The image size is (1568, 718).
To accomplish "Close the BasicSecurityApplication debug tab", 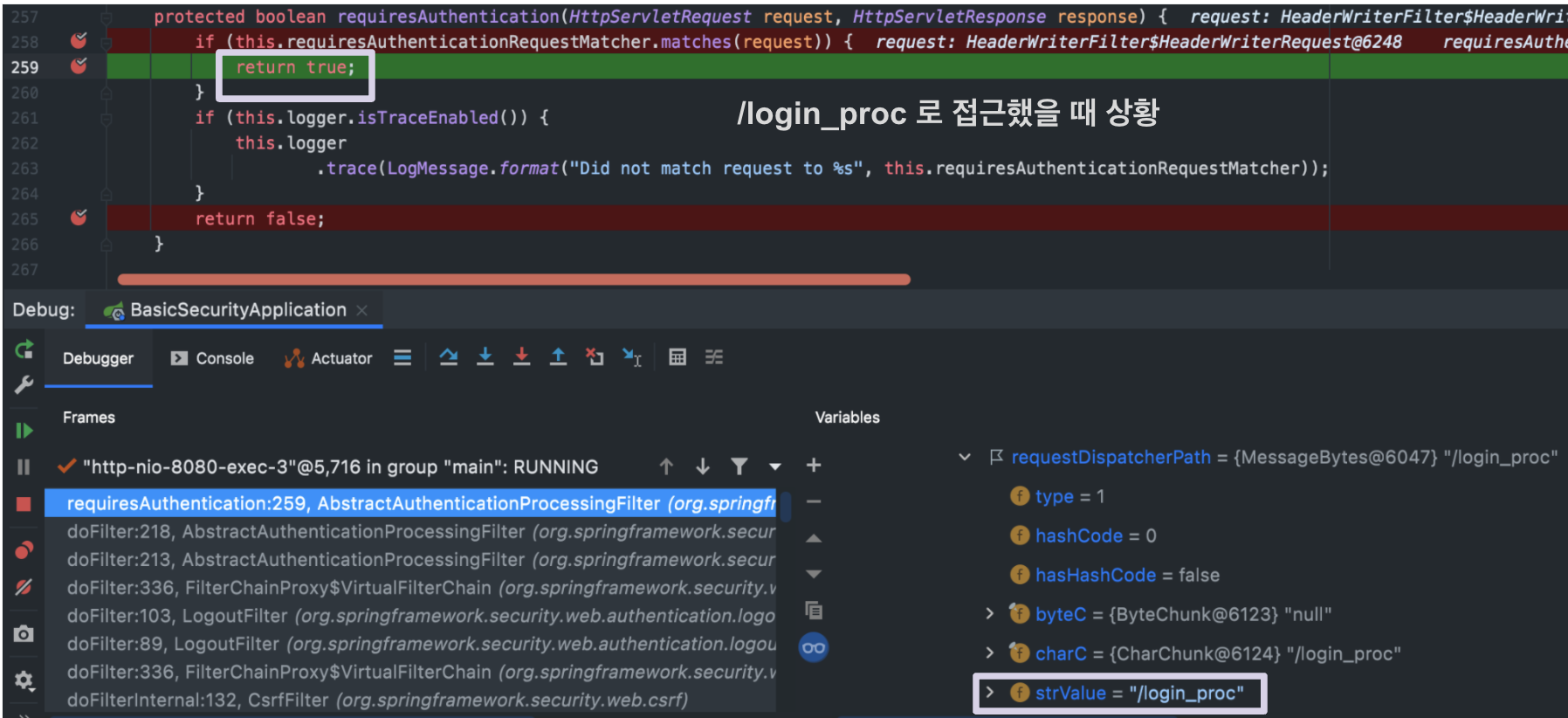I will click(x=362, y=310).
